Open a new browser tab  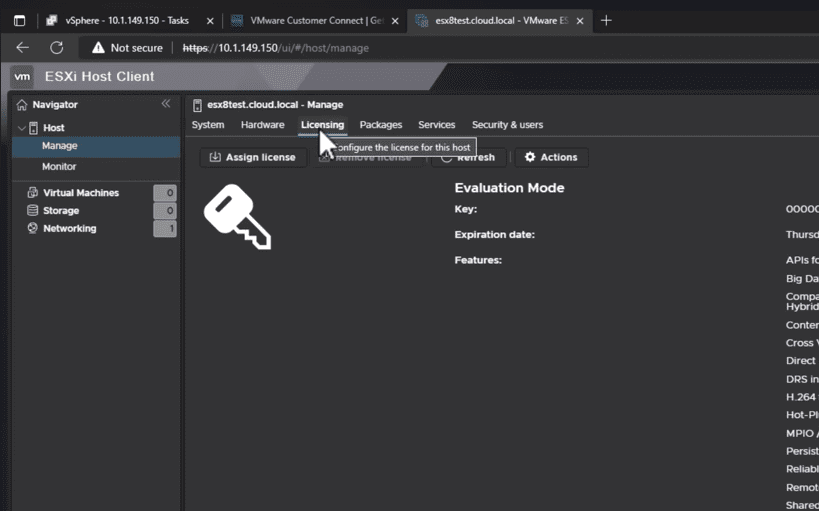pos(606,20)
